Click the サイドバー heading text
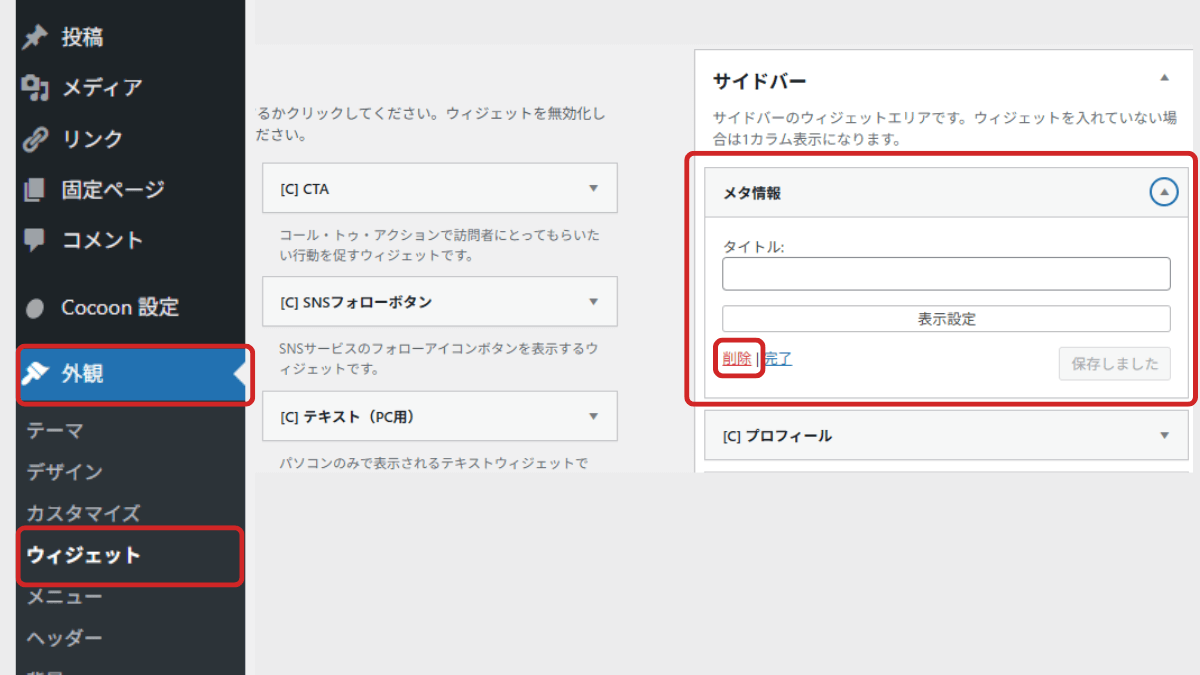This screenshot has height=675, width=1200. point(759,81)
